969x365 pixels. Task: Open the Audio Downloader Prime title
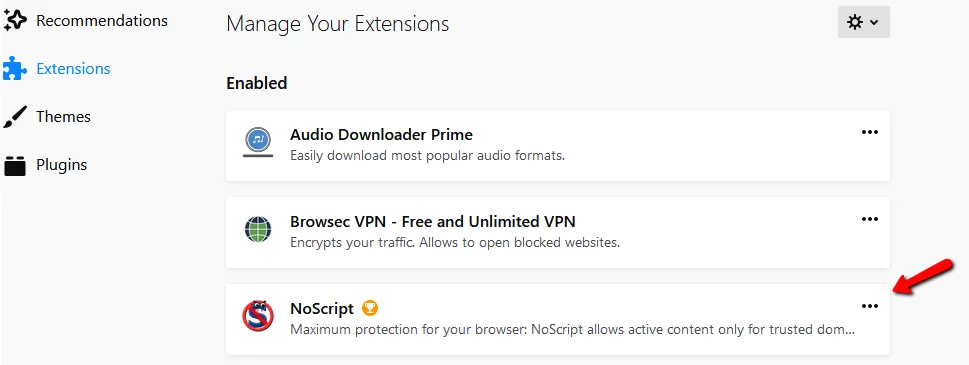[x=381, y=134]
